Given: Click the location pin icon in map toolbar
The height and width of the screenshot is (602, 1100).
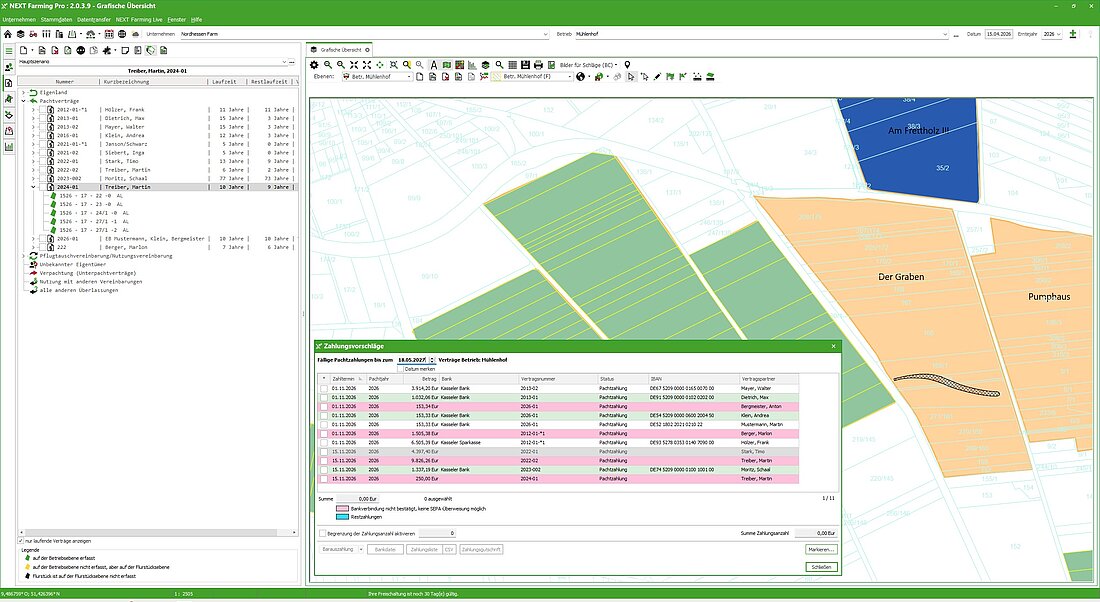Looking at the screenshot, I should tap(627, 65).
